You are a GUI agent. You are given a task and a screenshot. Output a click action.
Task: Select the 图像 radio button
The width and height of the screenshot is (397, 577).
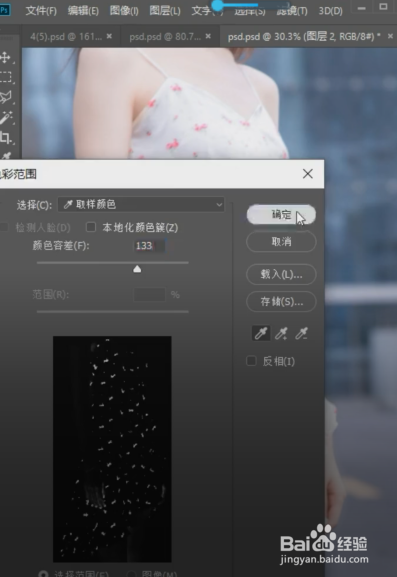point(132,574)
